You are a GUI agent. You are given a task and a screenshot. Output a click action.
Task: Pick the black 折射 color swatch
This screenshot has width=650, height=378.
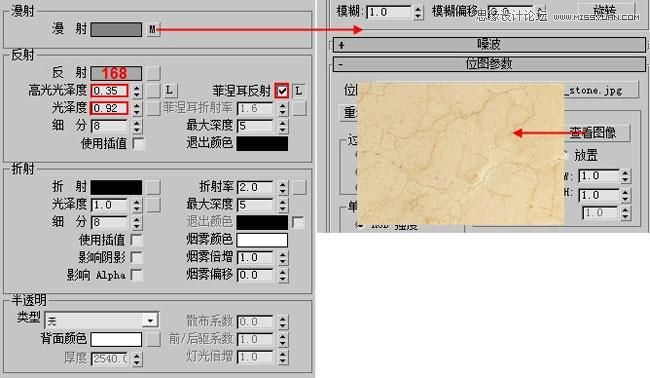point(116,187)
